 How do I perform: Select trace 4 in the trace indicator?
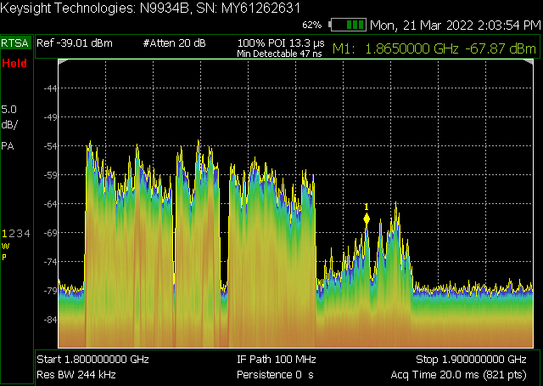click(x=27, y=234)
